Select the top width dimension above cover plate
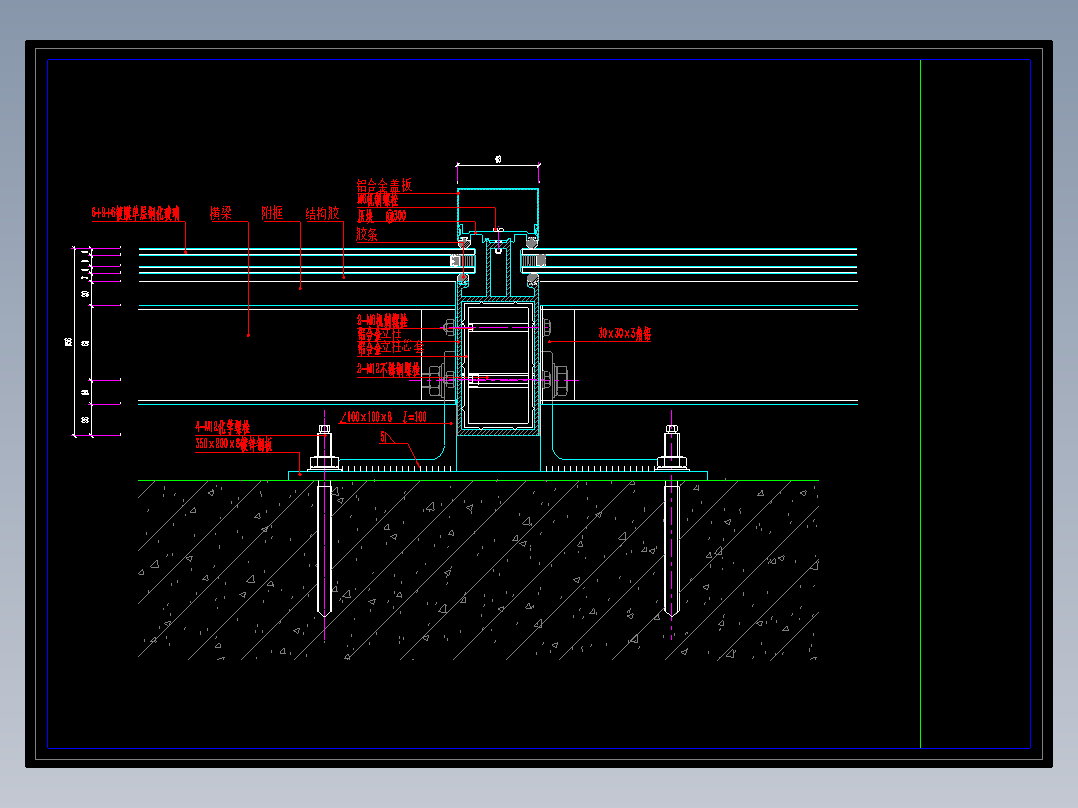The height and width of the screenshot is (808, 1078). click(498, 162)
